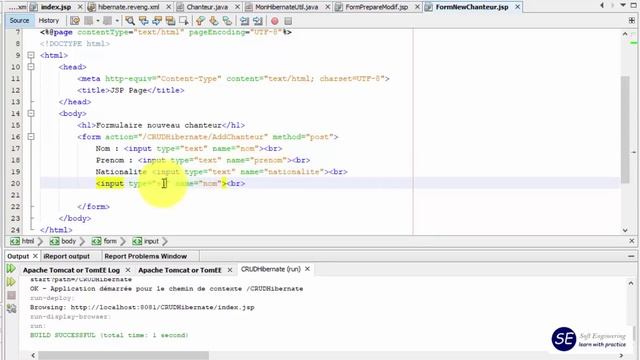Open Report Problems Window tab

(146, 256)
